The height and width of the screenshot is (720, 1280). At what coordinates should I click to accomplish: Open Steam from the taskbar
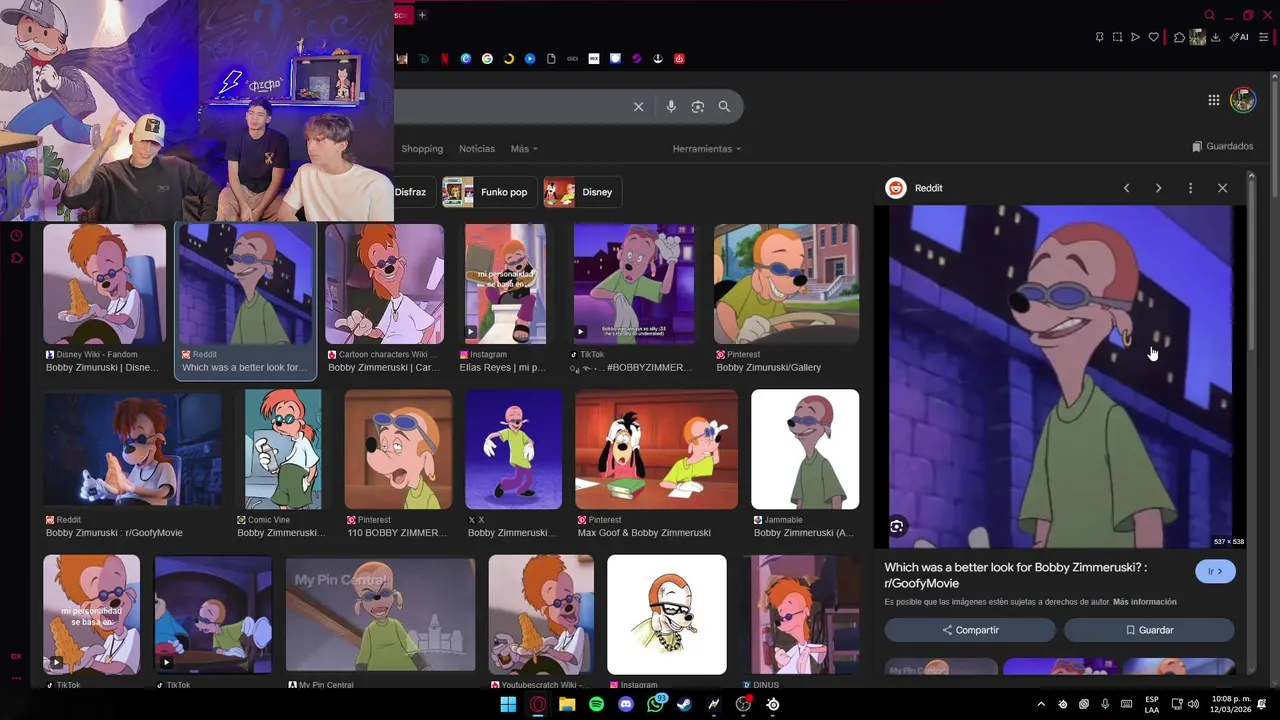coord(684,705)
